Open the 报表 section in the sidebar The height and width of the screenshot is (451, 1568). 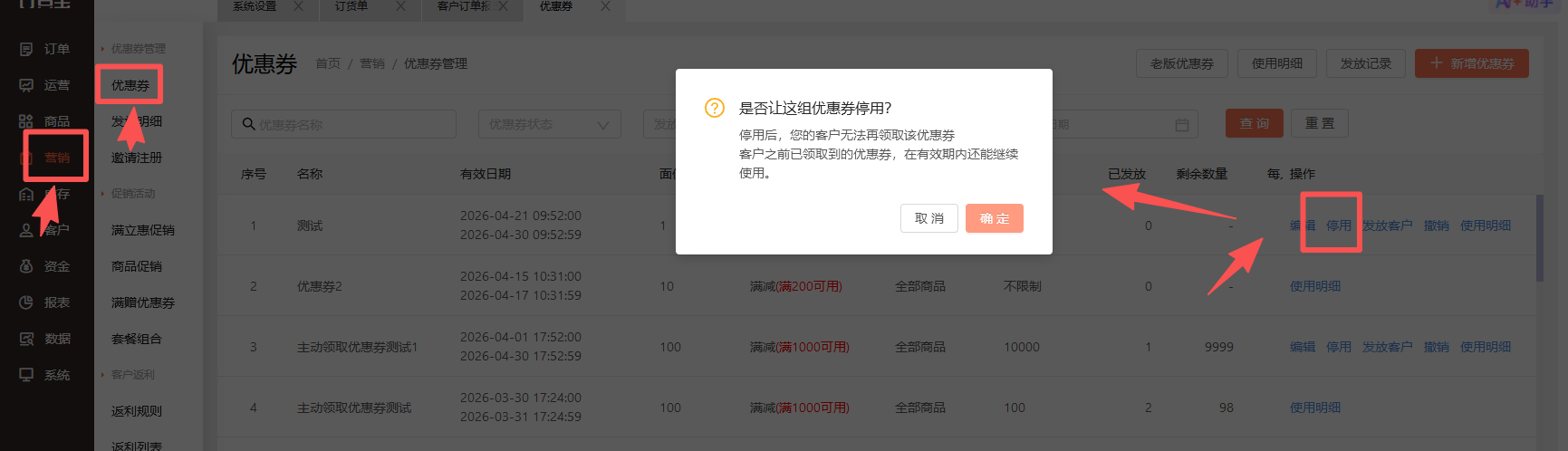45,302
